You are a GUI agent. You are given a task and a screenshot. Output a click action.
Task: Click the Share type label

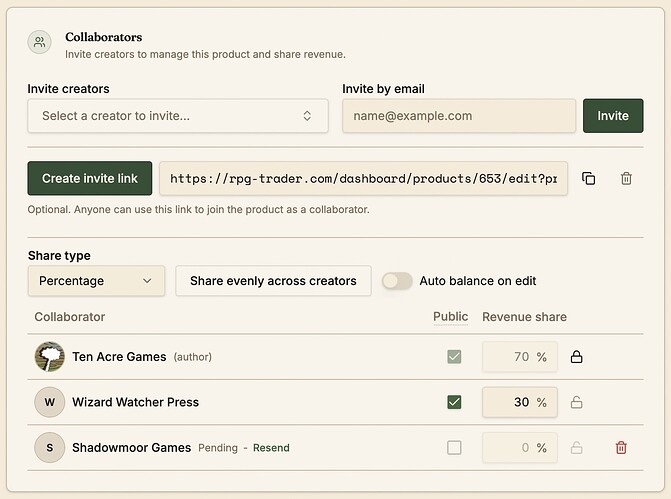tap(59, 255)
